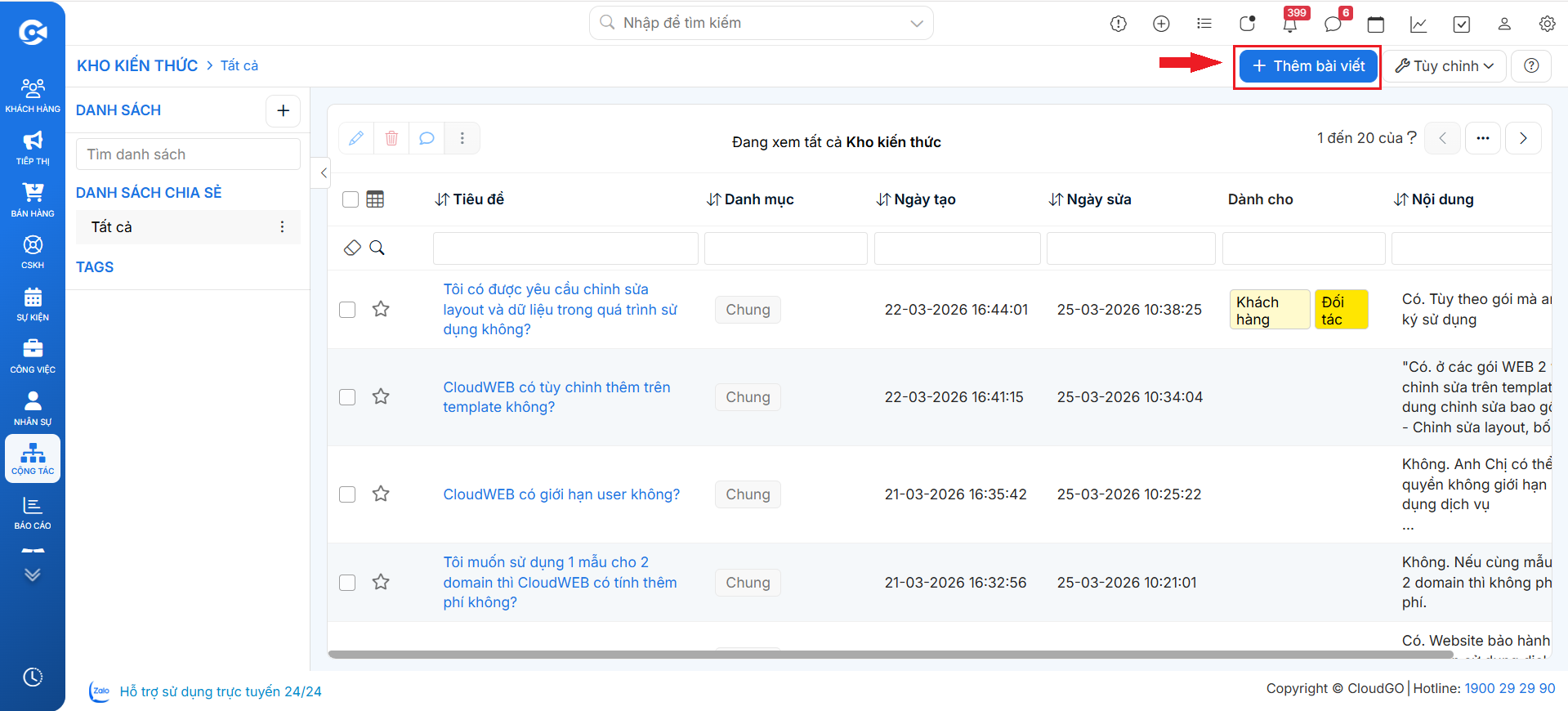
Task: Click the calendar icon in top bar
Action: [x=1376, y=24]
